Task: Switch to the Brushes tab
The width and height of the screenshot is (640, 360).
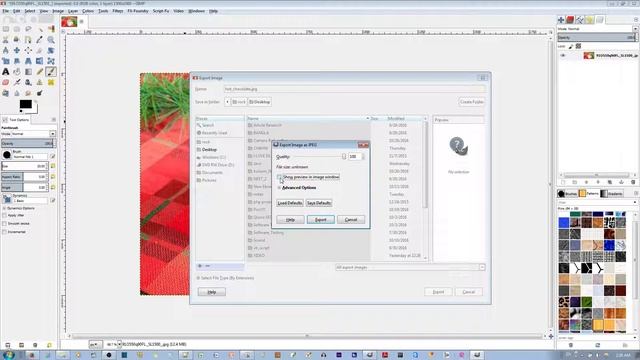Action: point(567,193)
